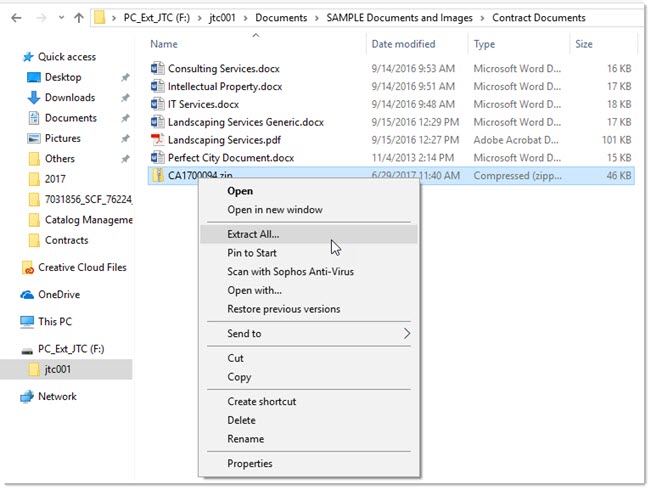Choose Open from the context menu
Image resolution: width=651 pixels, height=490 pixels.
tap(240, 191)
